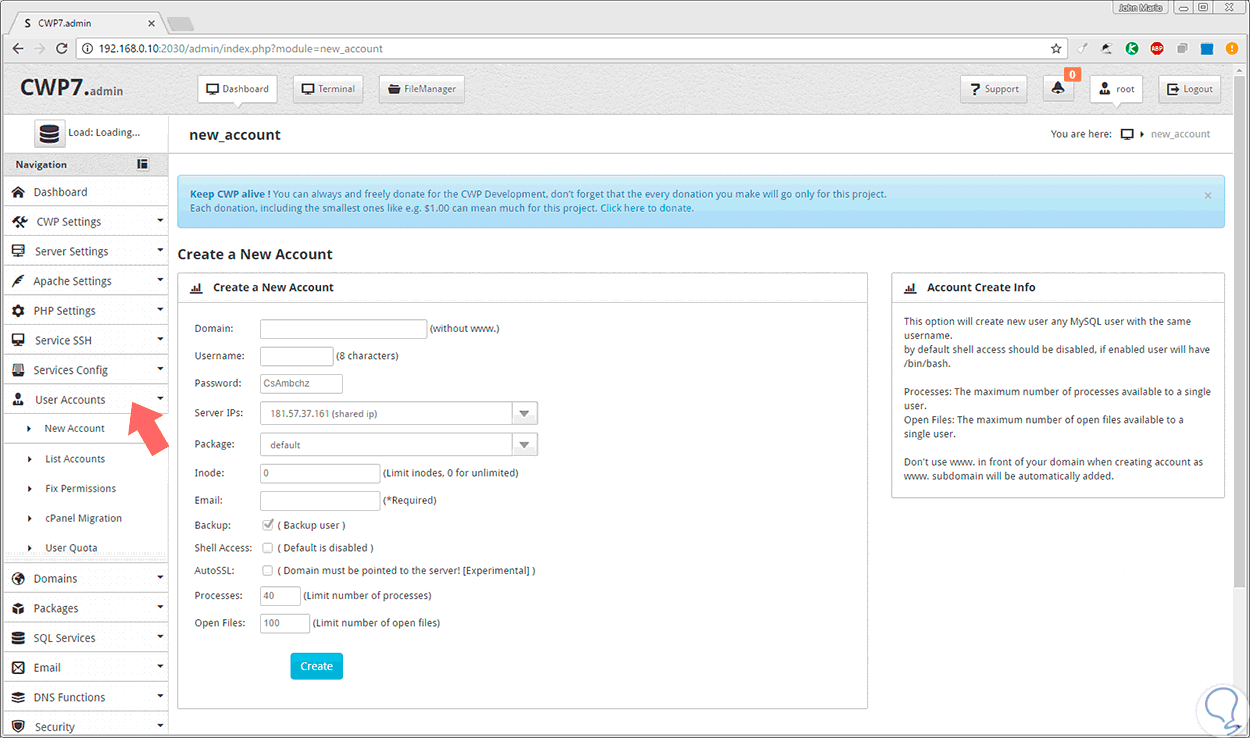Click the DNS Functions server icon

18,697
